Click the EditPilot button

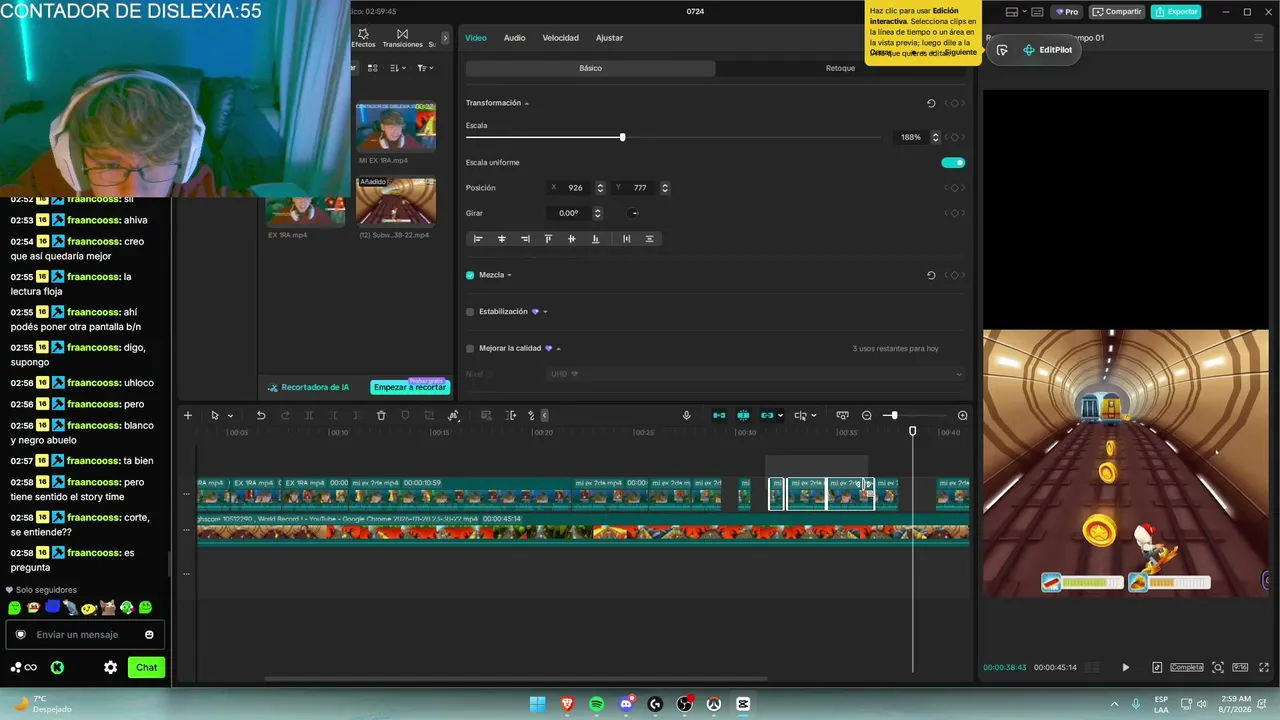pos(1047,50)
